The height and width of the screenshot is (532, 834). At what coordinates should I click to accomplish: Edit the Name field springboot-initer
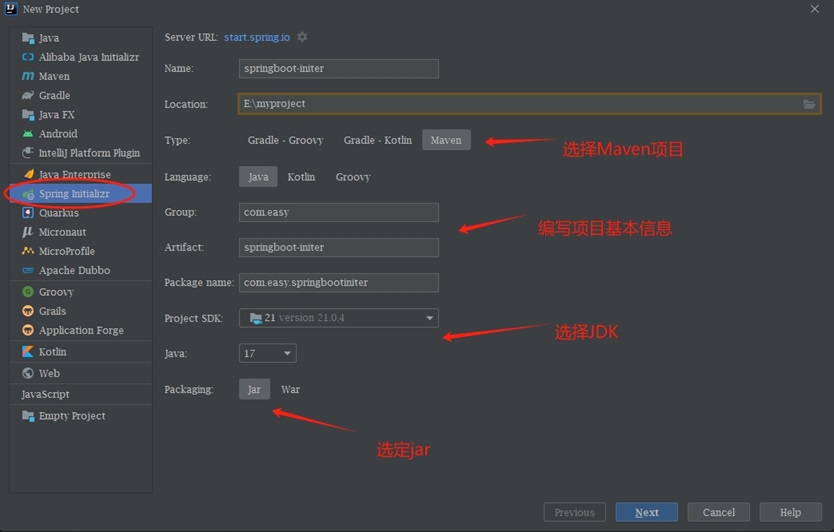point(339,69)
